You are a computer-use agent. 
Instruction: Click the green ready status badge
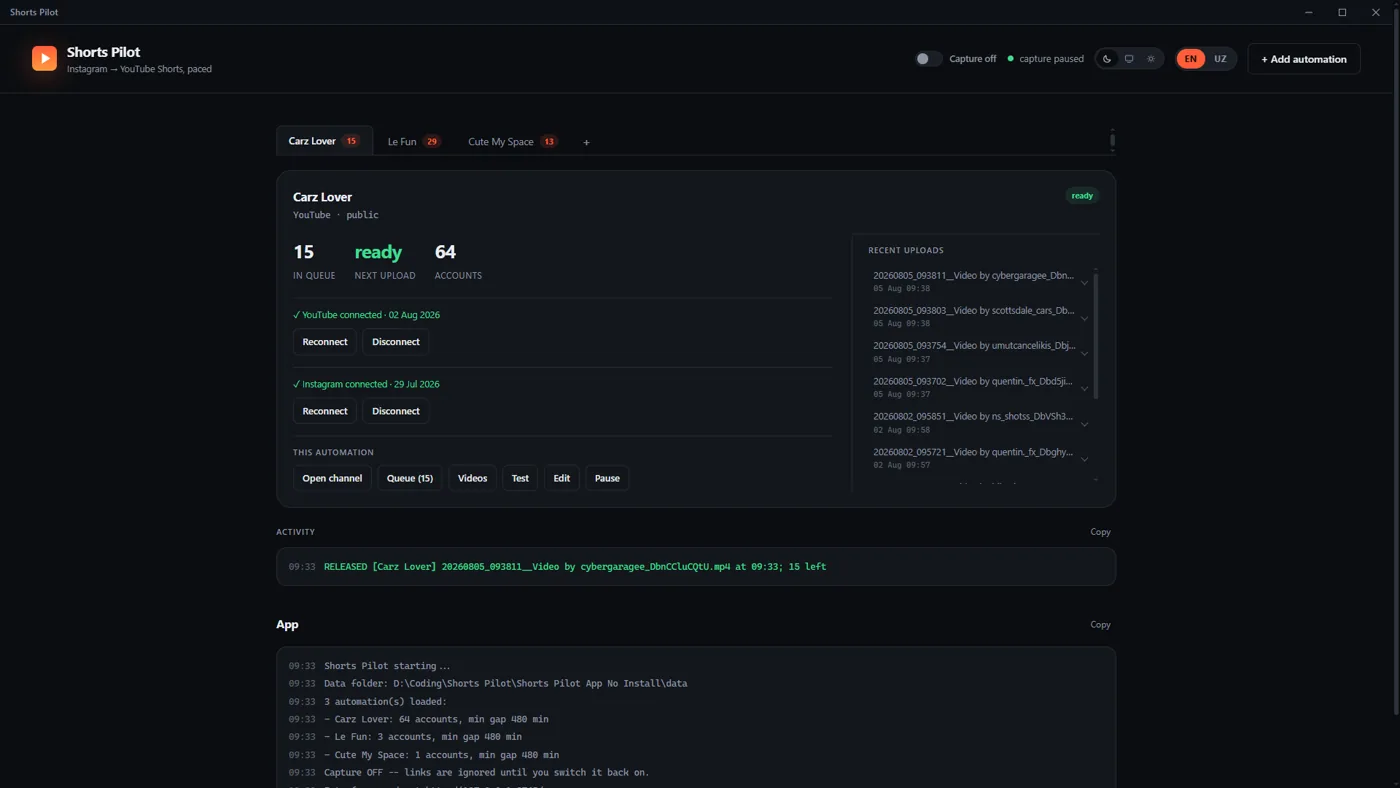point(1082,196)
